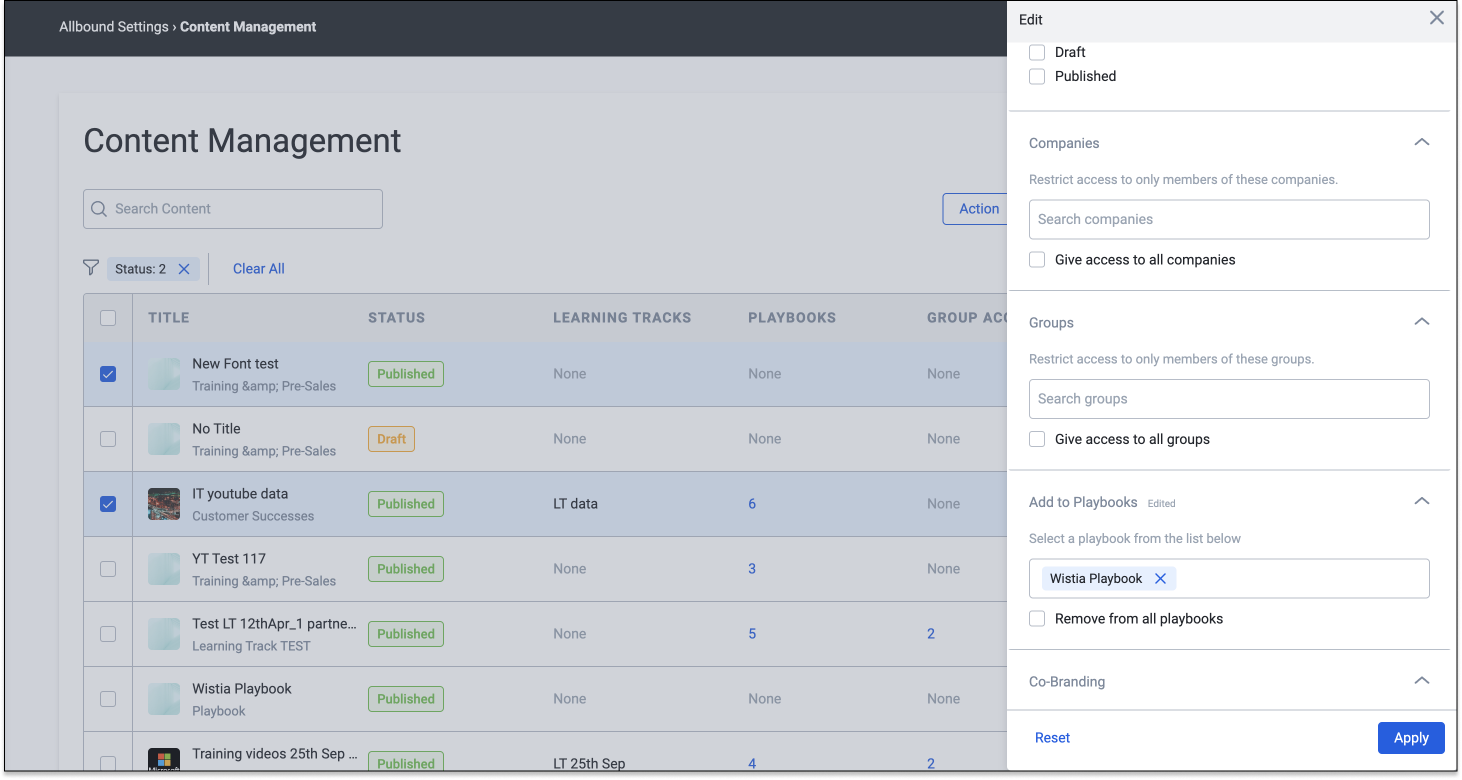The image size is (1462, 780).
Task: Check the YT Test 117 row checkbox
Action: (108, 569)
